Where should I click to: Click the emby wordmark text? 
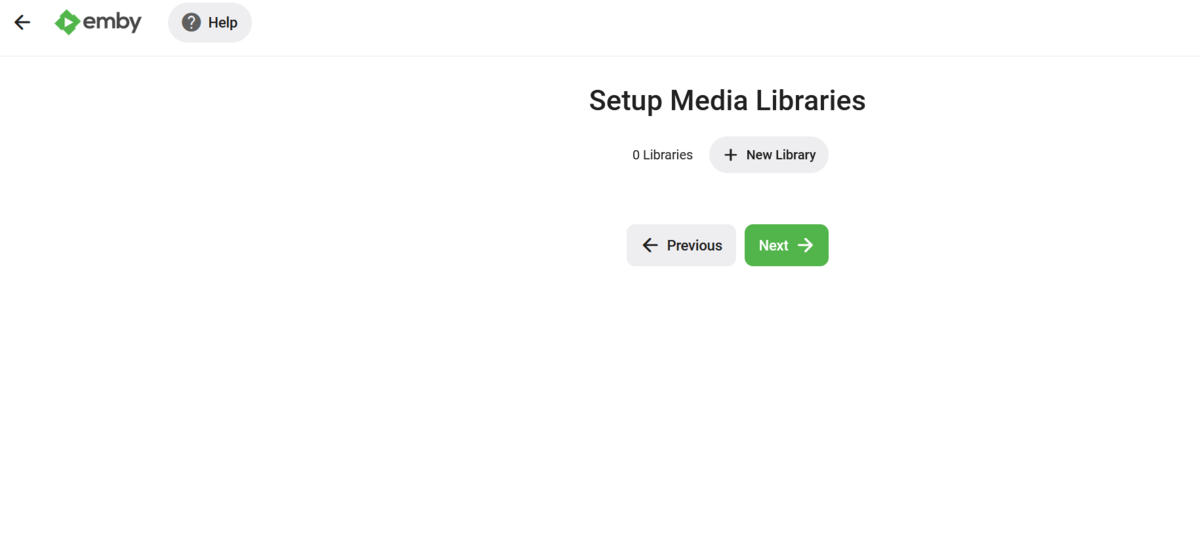pyautogui.click(x=112, y=22)
